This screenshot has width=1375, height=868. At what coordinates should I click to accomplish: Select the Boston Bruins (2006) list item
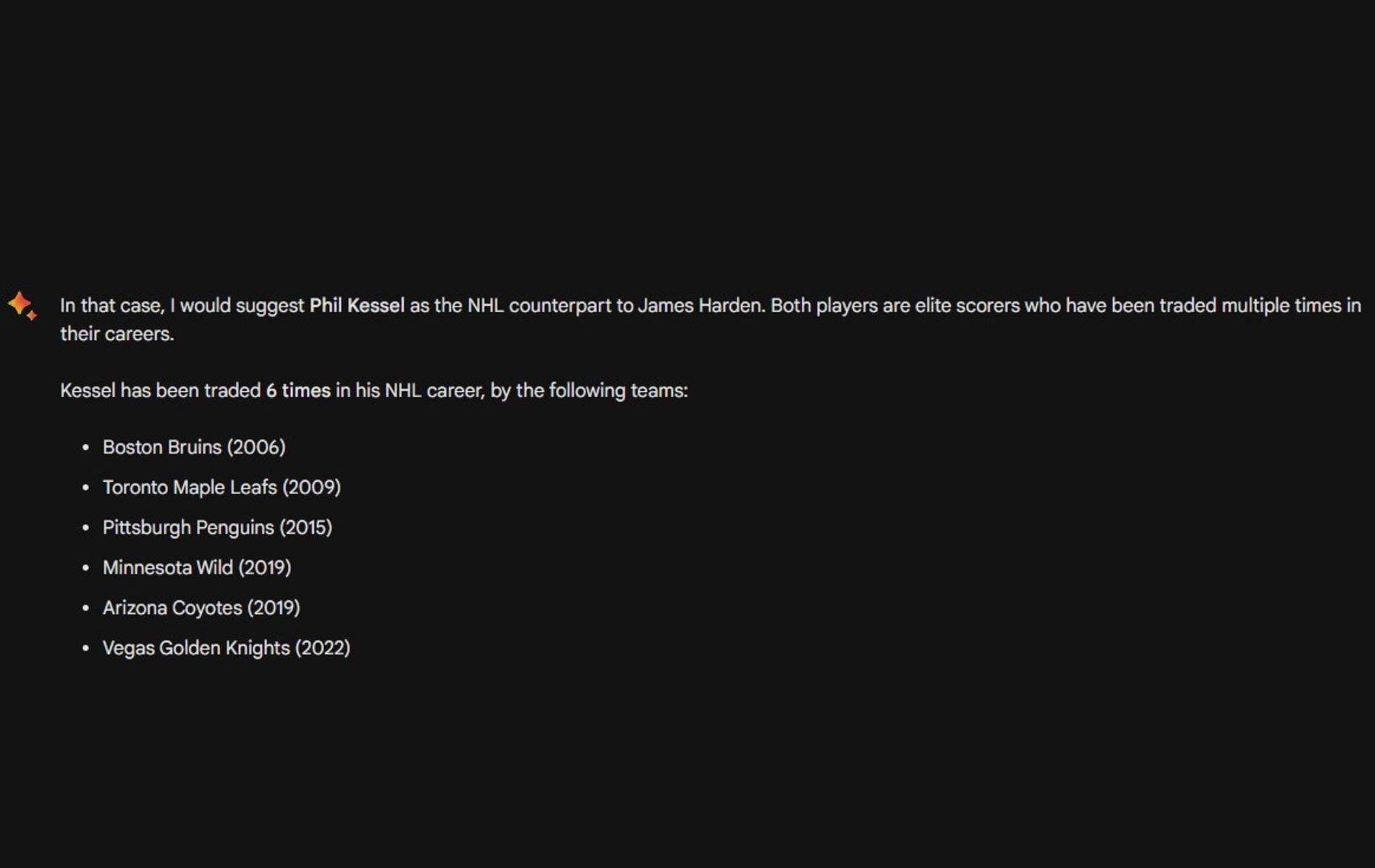tap(194, 447)
